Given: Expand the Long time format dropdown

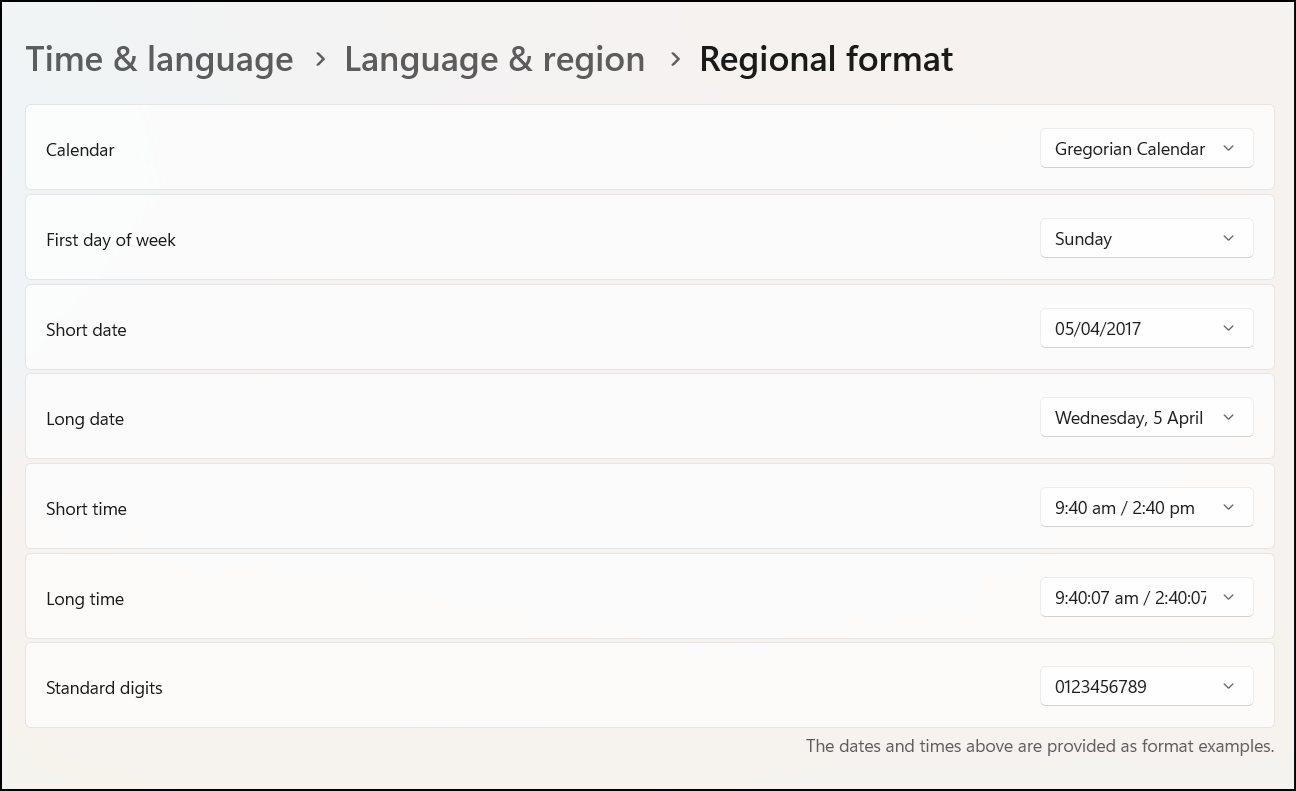Looking at the screenshot, I should click(1146, 597).
